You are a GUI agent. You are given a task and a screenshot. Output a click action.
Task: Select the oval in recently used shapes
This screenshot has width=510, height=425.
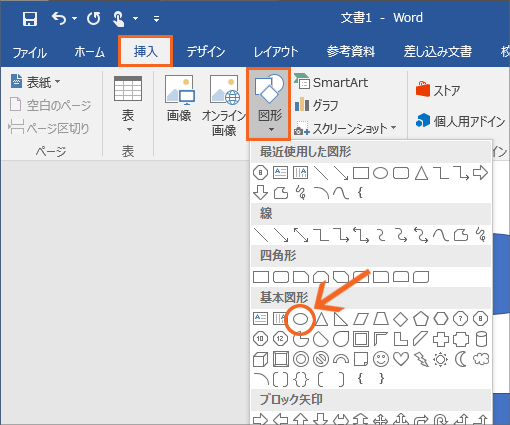click(380, 173)
